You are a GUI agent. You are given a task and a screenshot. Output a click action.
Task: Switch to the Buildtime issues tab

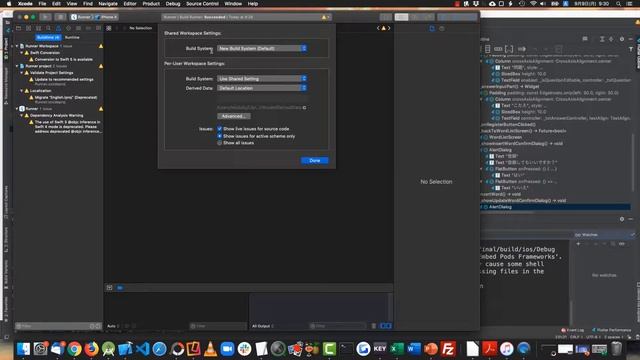coord(48,37)
